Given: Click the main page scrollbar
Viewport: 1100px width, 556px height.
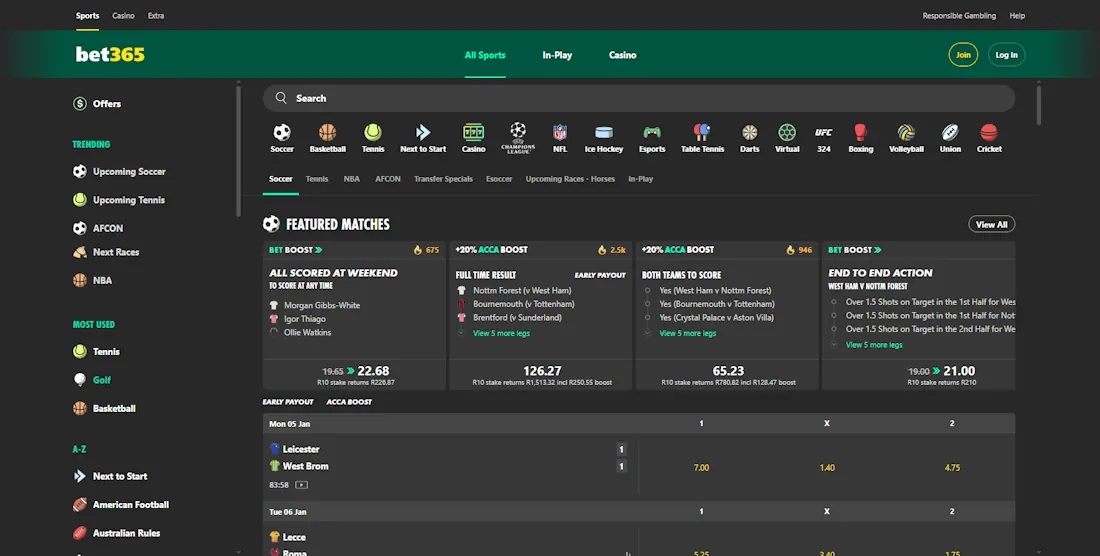Looking at the screenshot, I should (1038, 105).
